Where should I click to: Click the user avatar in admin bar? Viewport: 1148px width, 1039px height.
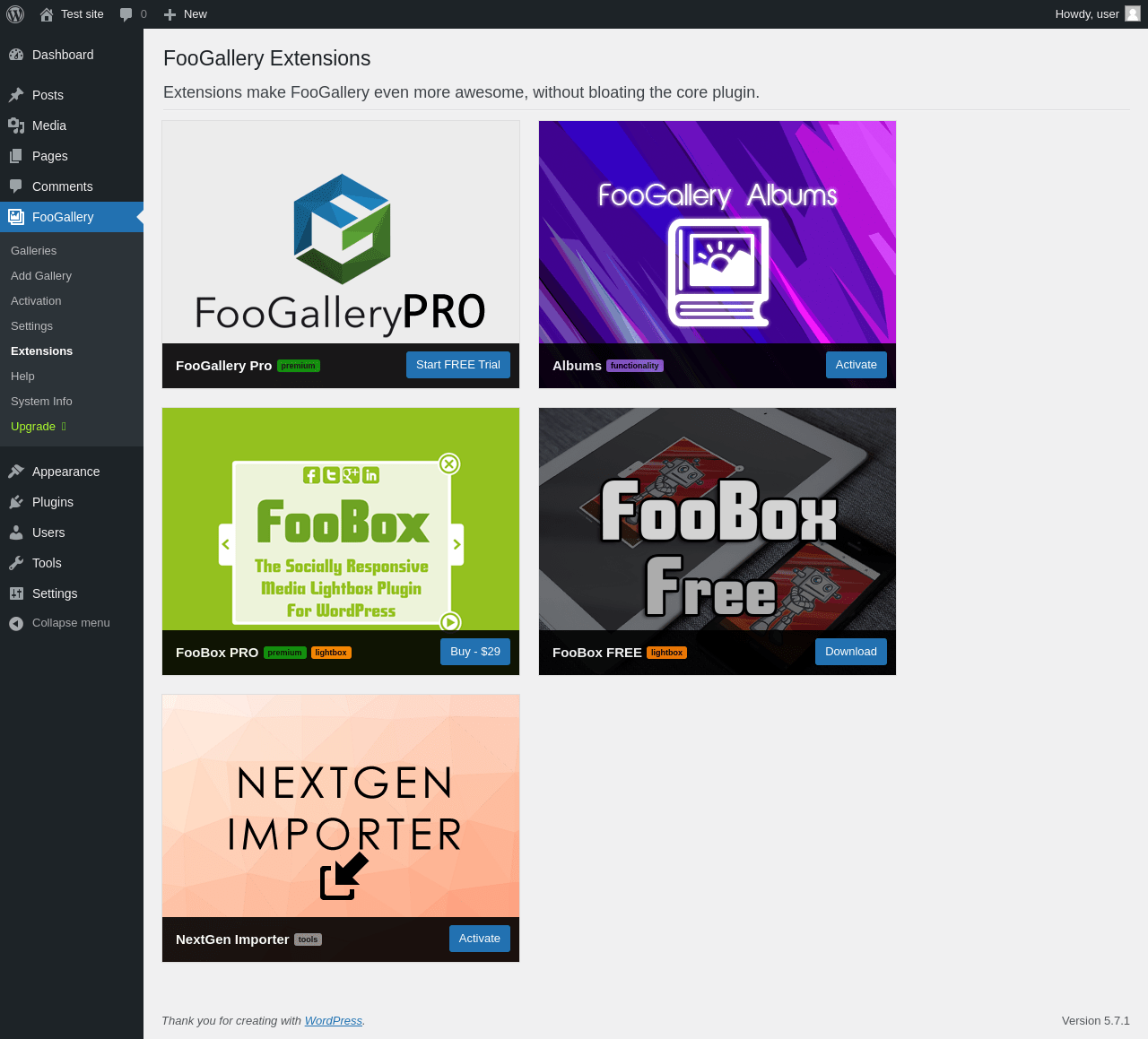pos(1133,13)
